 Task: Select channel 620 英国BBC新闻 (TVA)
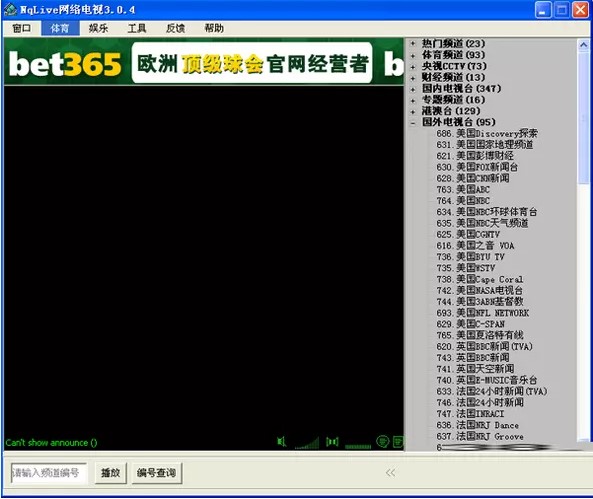[484, 347]
